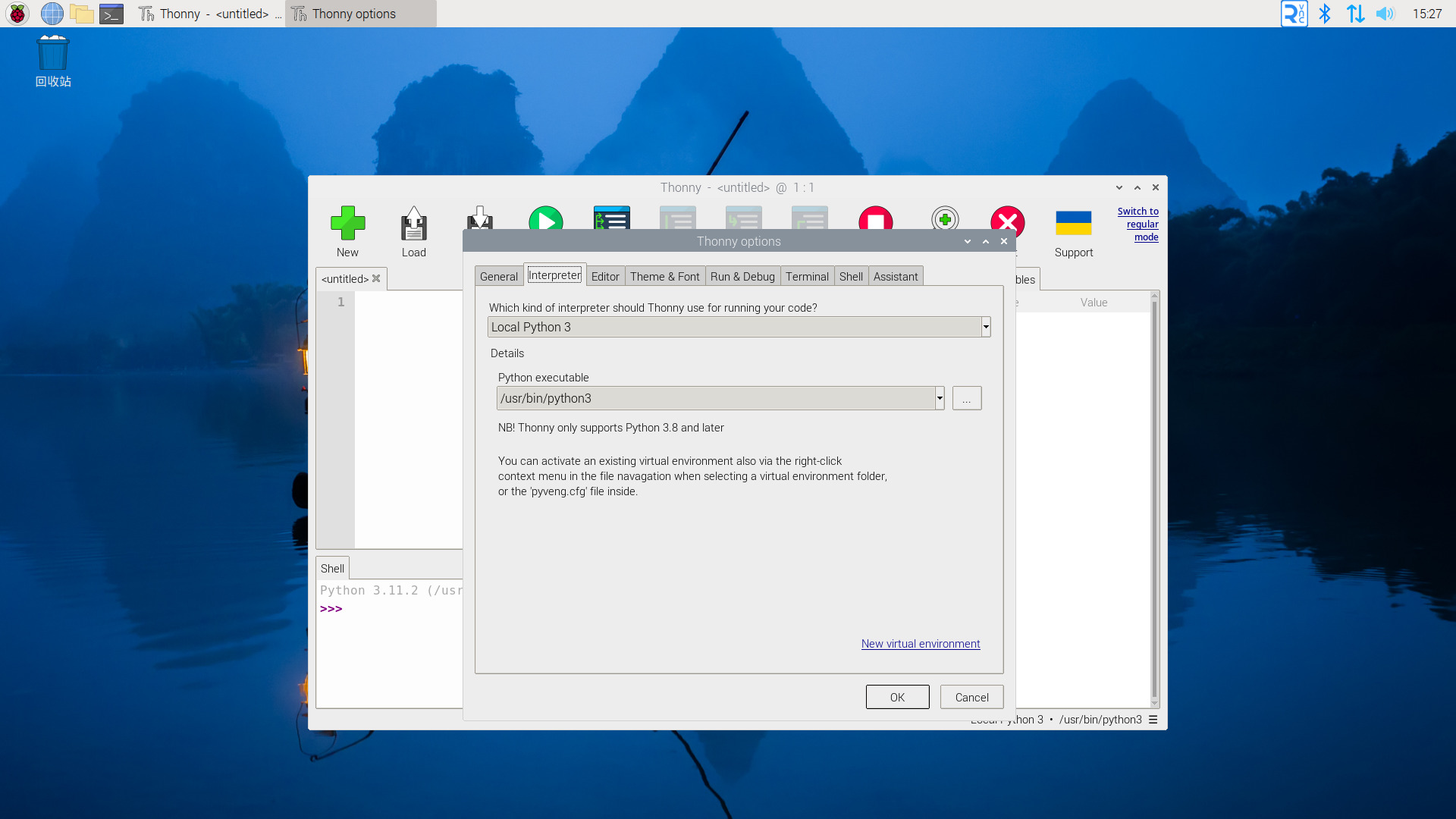Switch to the Run & Debug tab
The image size is (1456, 819).
click(742, 276)
